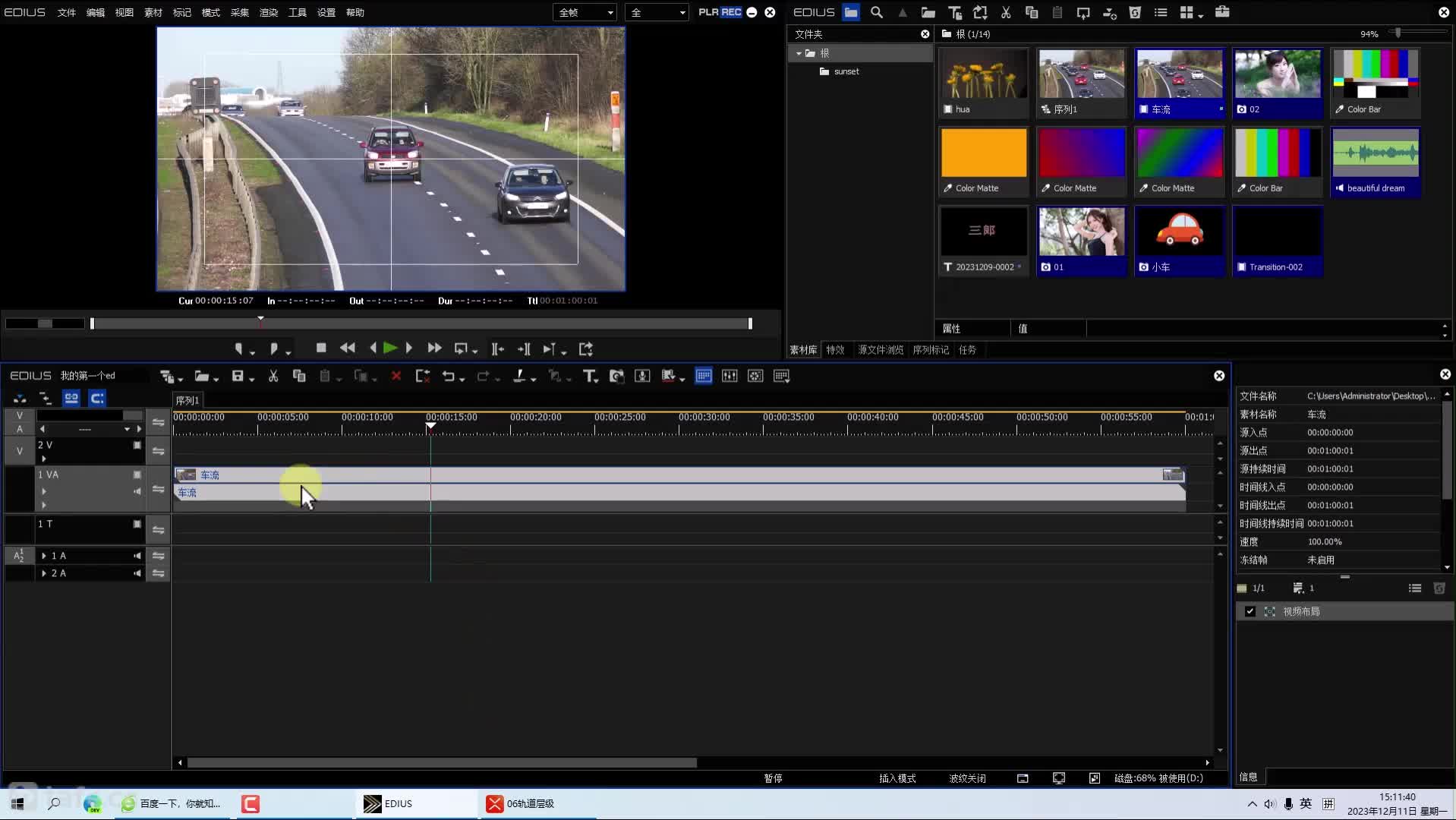
Task: Mute audio on track 1 VA
Action: (x=137, y=491)
